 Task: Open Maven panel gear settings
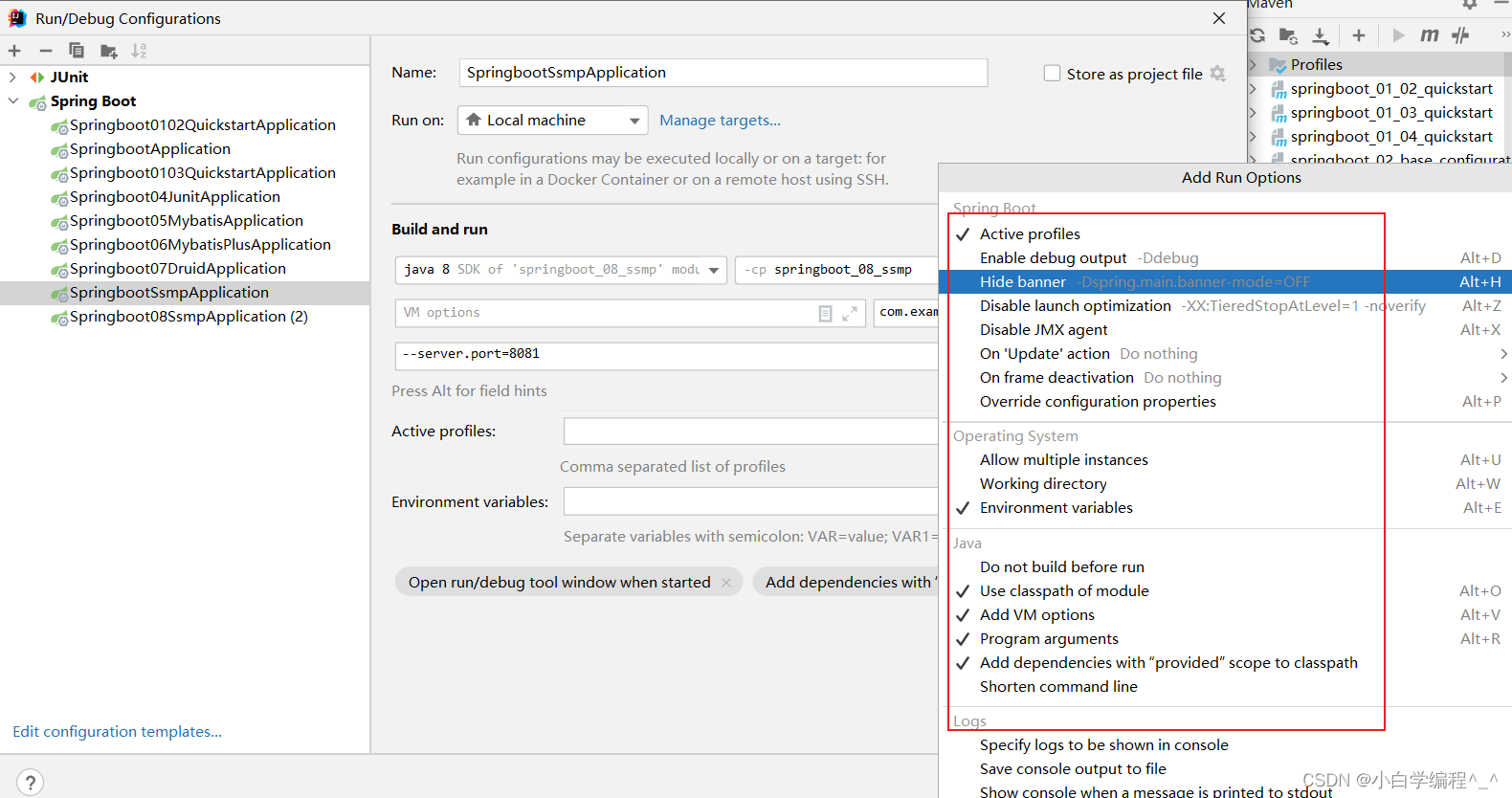pos(1470,5)
